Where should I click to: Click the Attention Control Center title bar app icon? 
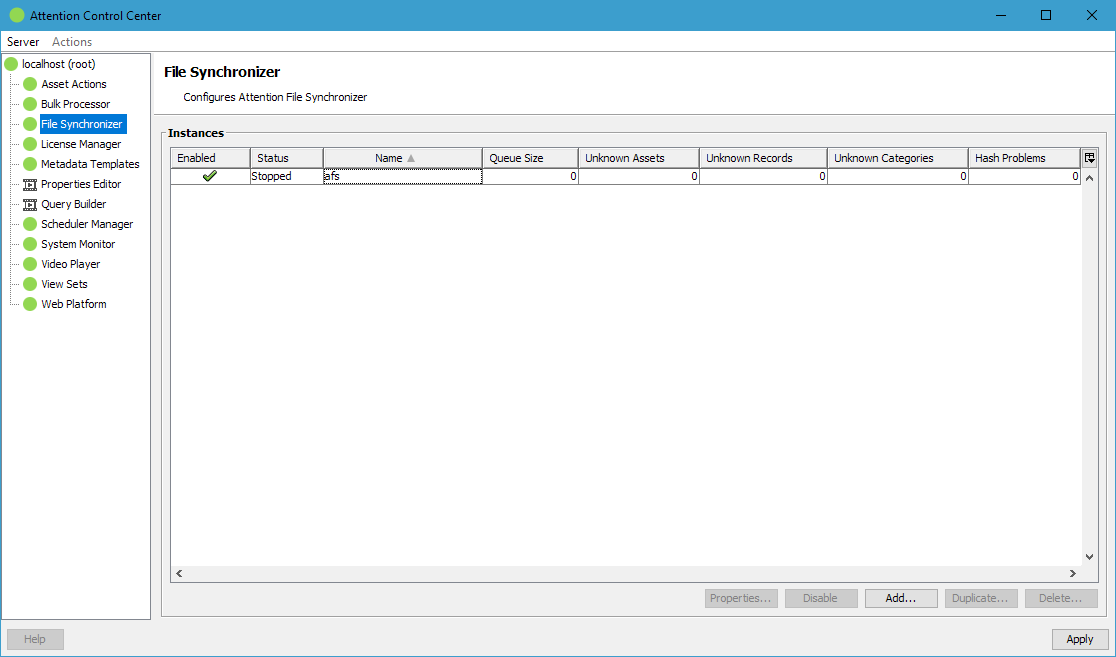coord(16,15)
